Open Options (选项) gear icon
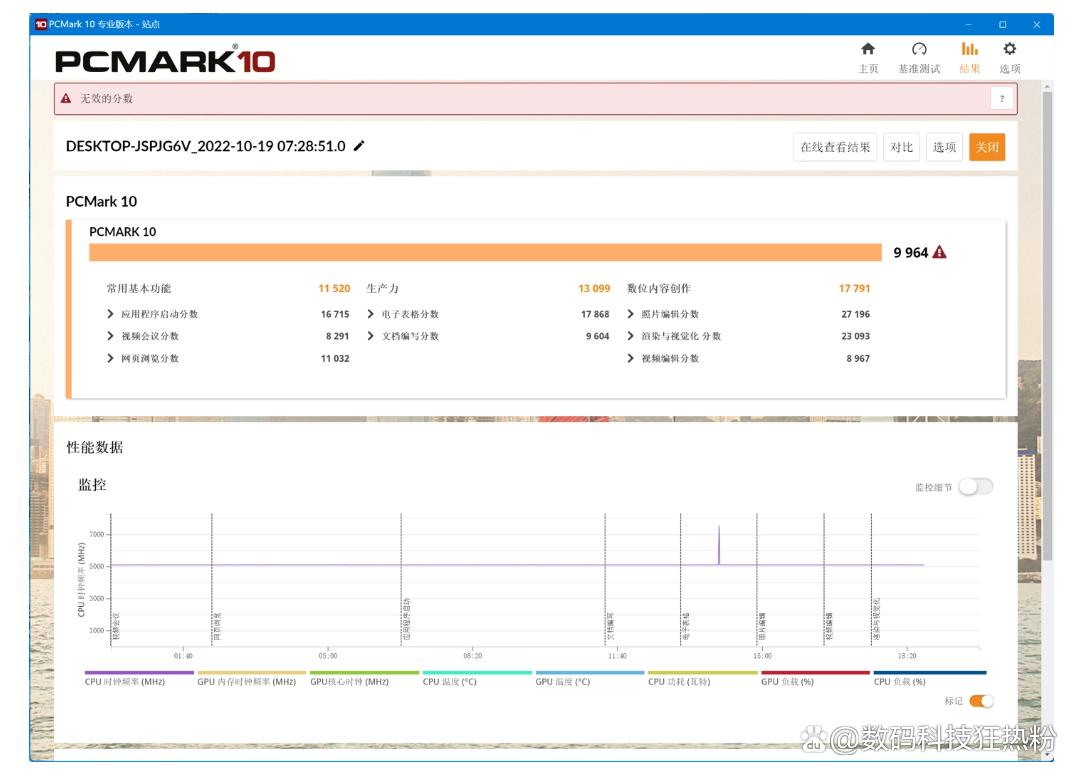The height and width of the screenshot is (777, 1079). tap(1009, 49)
